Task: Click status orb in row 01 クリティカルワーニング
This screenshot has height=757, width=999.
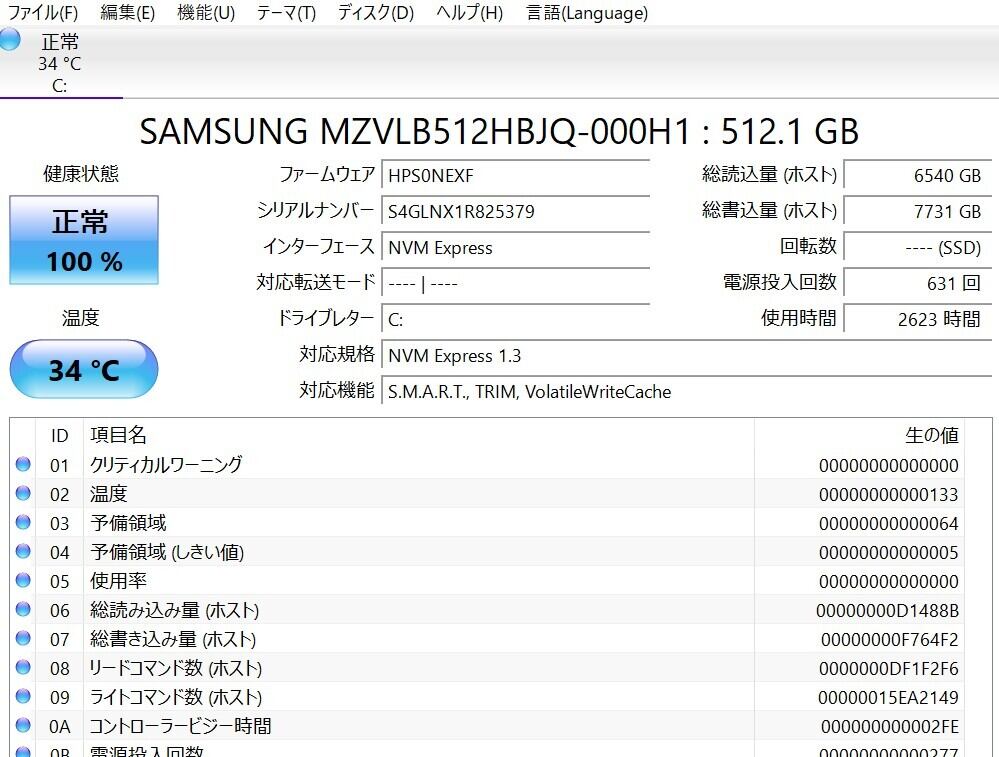Action: 23,464
